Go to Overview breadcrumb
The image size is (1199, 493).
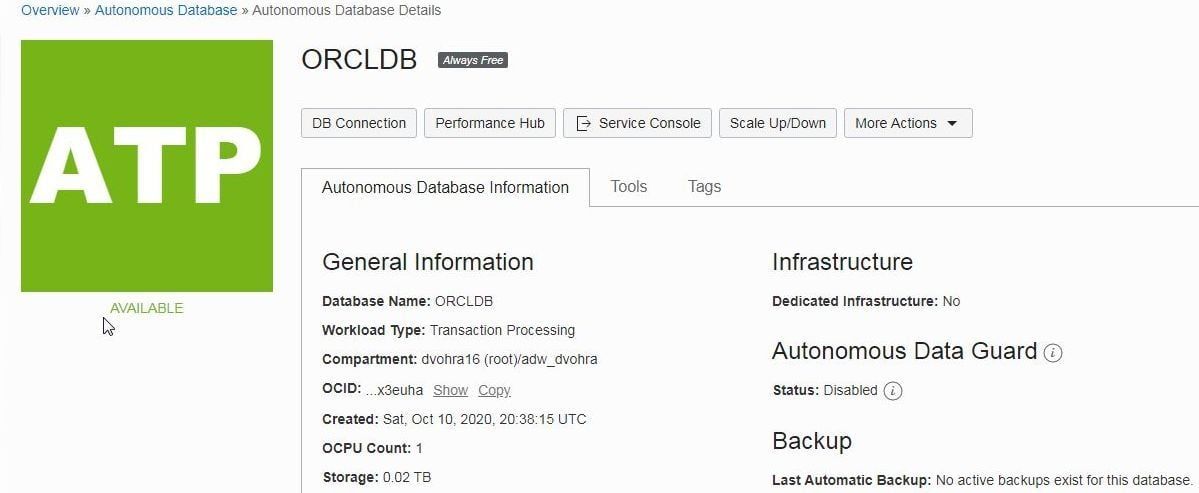(50, 11)
